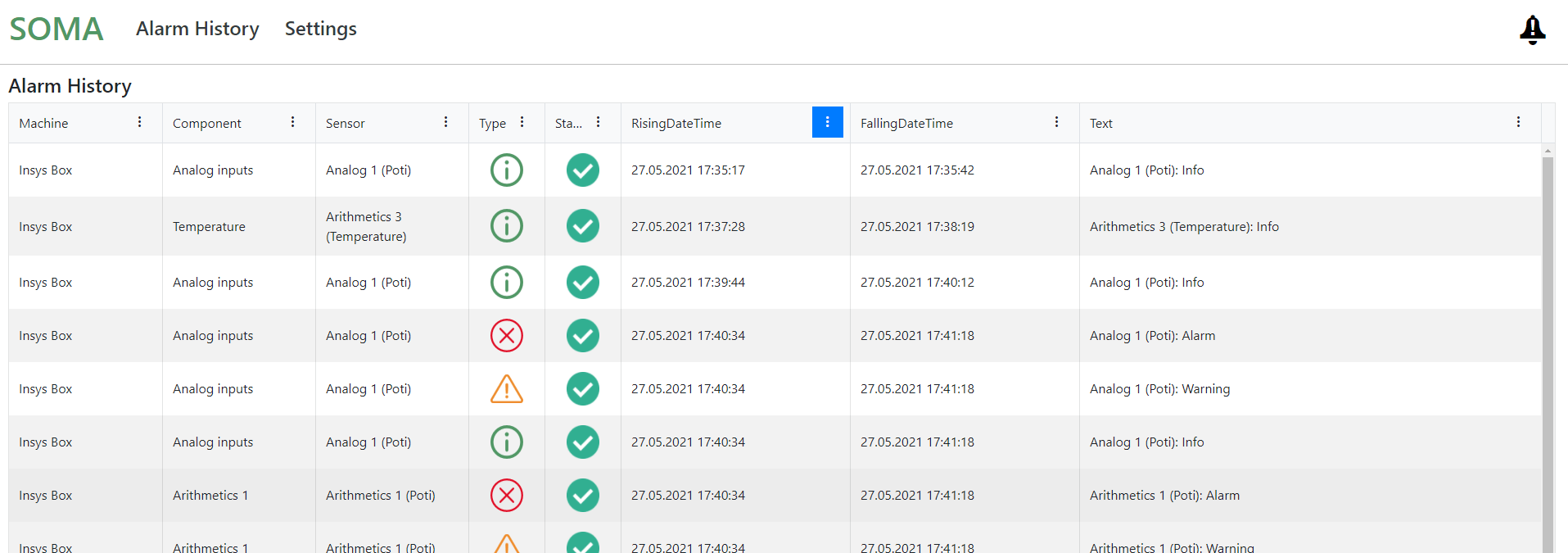Click status checkmark in Temperature row
Image resolution: width=1568 pixels, height=553 pixels.
point(583,225)
